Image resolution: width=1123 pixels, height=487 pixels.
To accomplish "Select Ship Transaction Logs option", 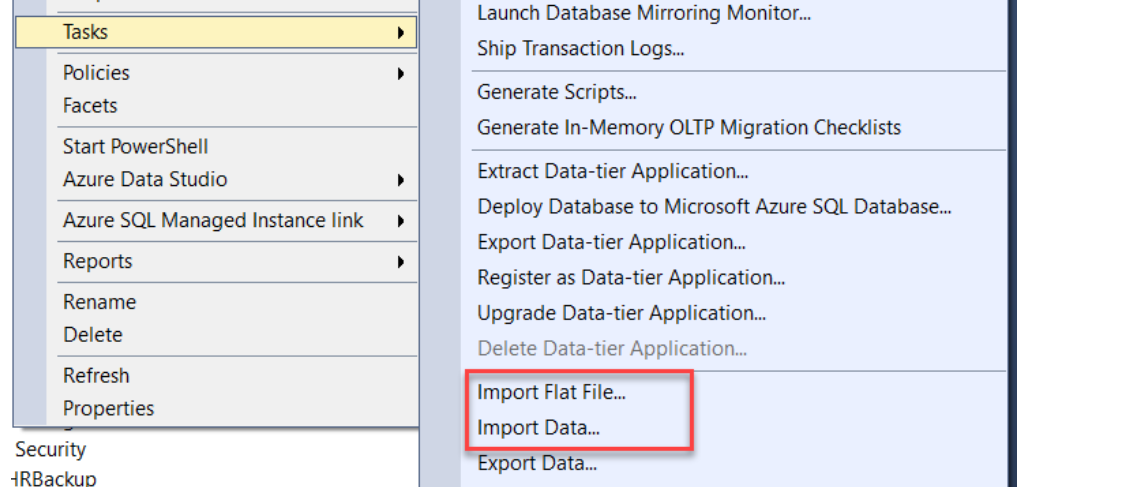I will (587, 48).
